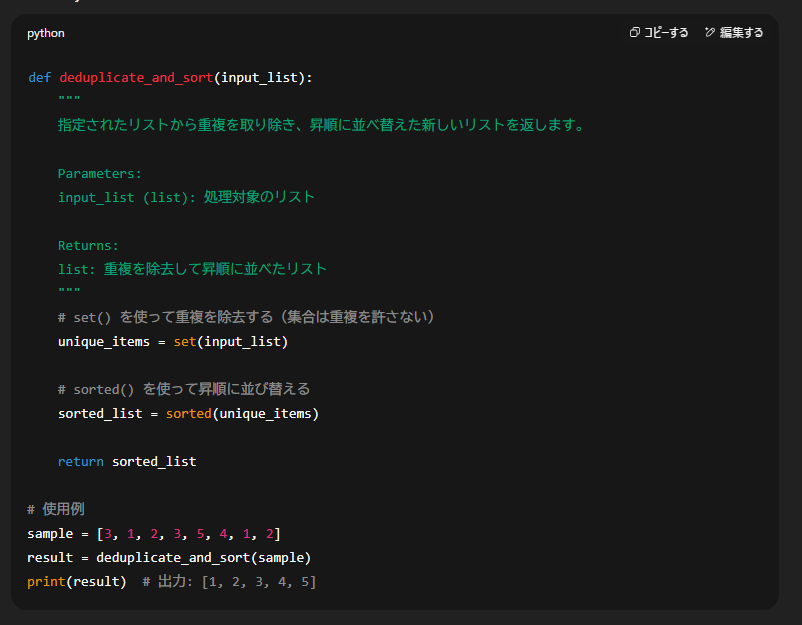Click the pencil edit icon
The width and height of the screenshot is (802, 625).
[710, 33]
